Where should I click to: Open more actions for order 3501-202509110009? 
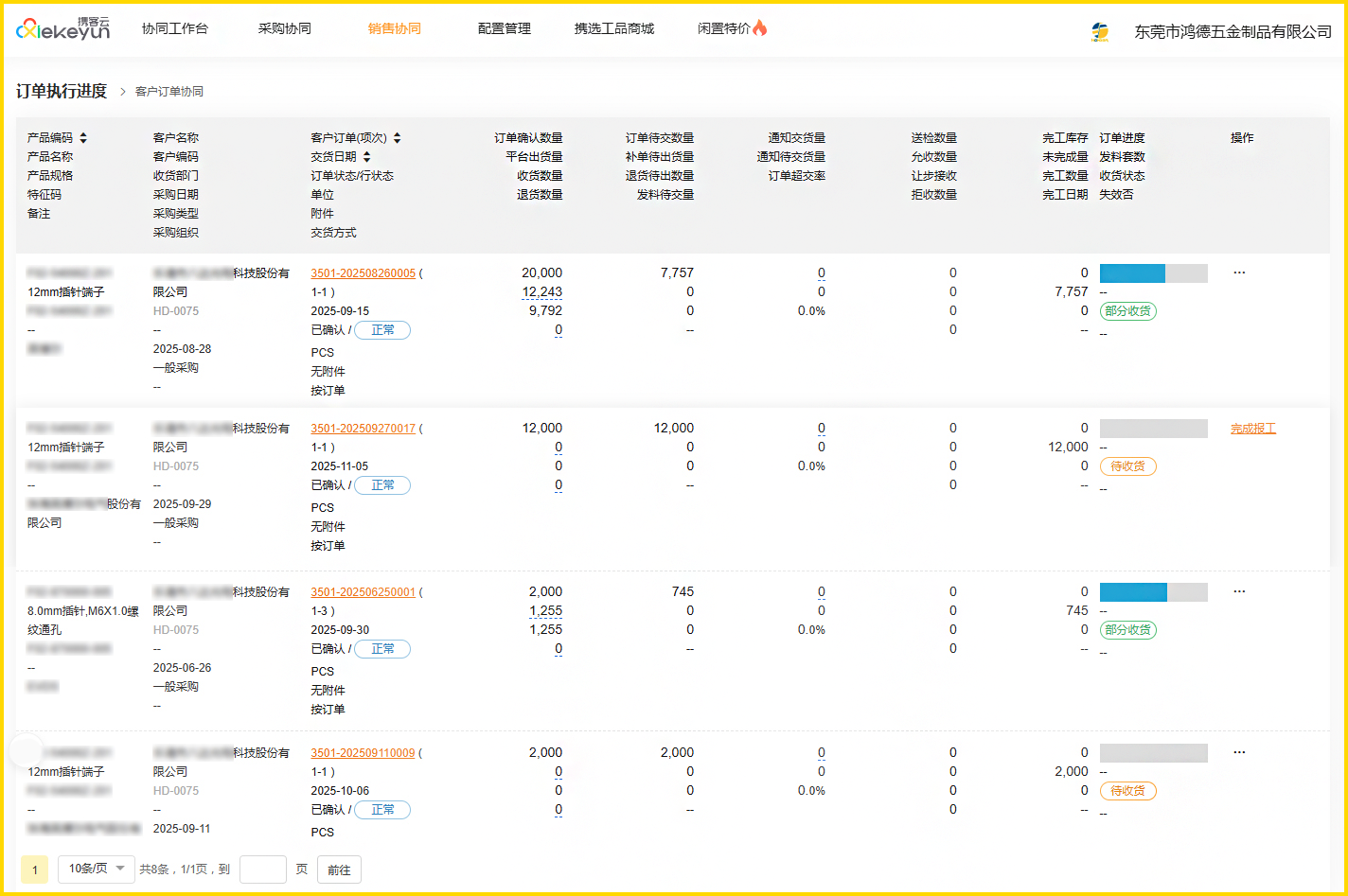1239,753
